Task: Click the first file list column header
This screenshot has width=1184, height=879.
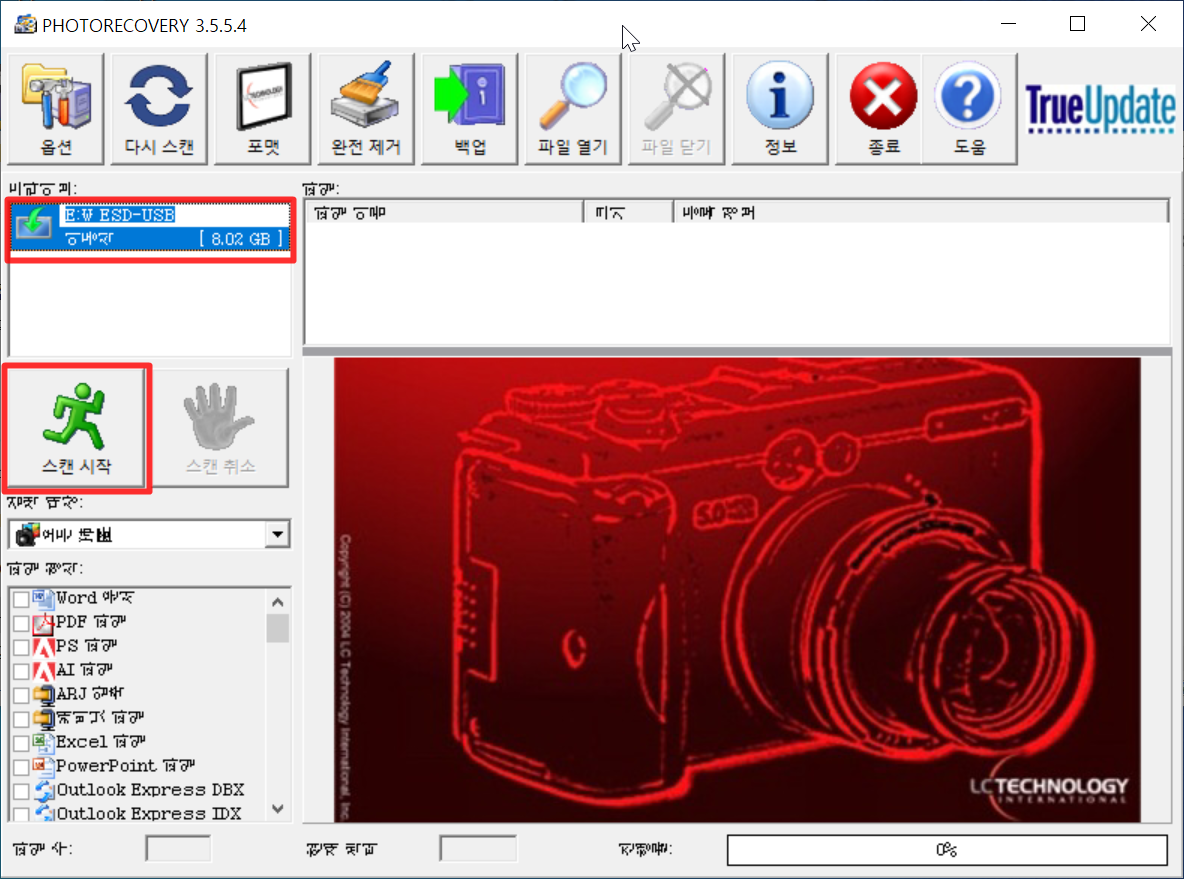Action: 445,213
